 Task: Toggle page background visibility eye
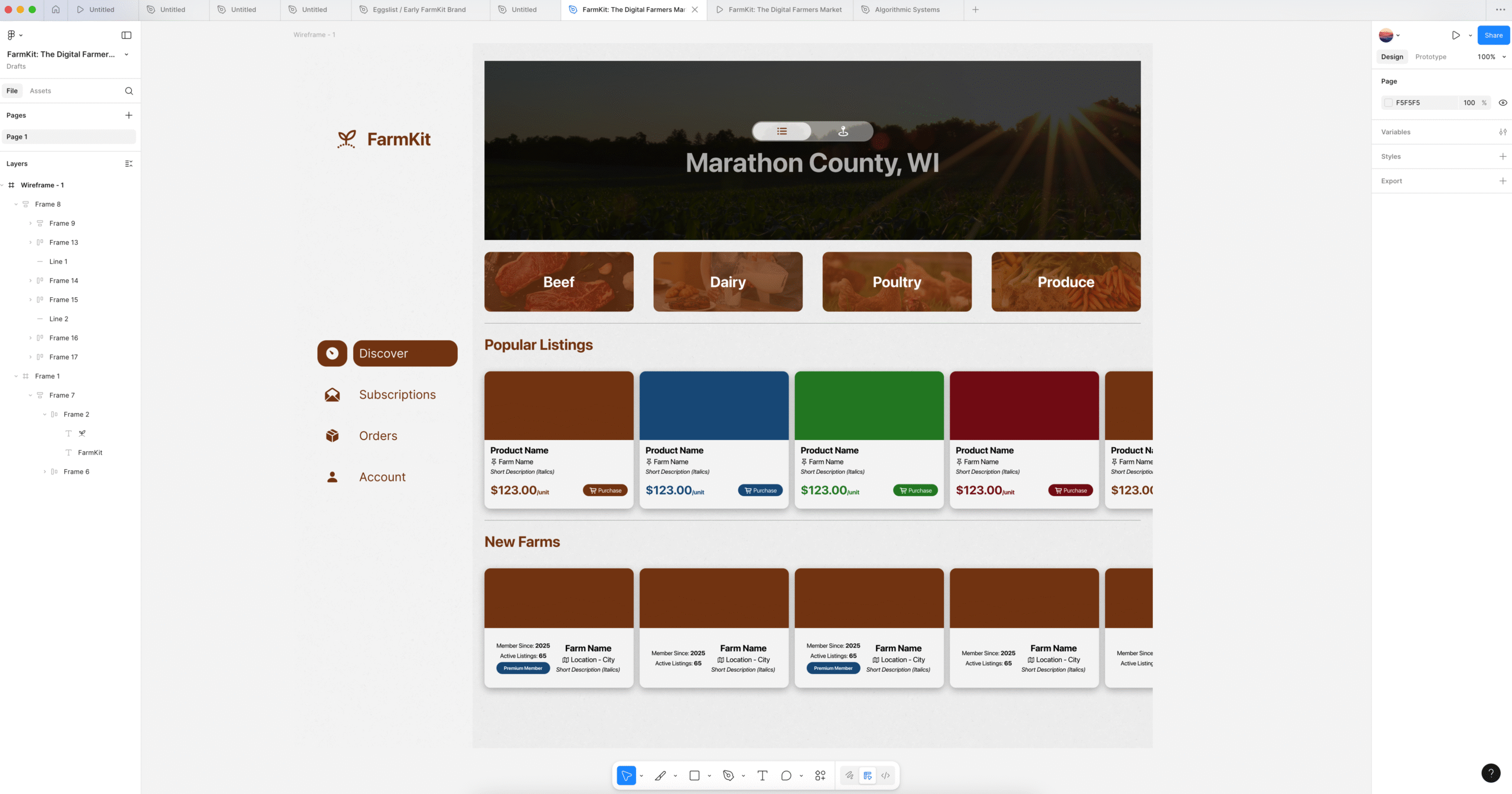tap(1503, 103)
